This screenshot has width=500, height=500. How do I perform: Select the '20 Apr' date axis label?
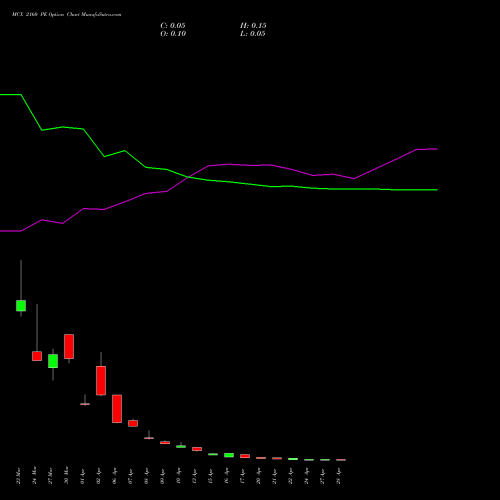(x=258, y=476)
